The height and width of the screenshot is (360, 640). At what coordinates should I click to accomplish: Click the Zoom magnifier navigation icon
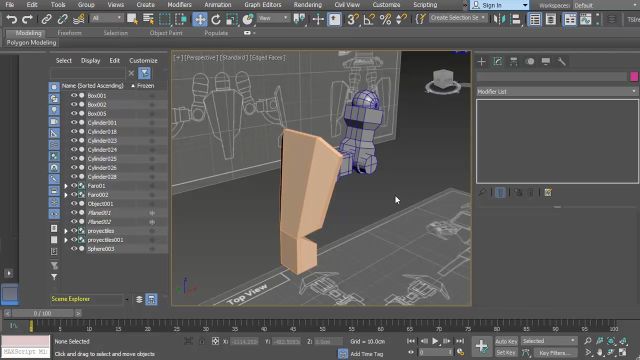[588, 341]
